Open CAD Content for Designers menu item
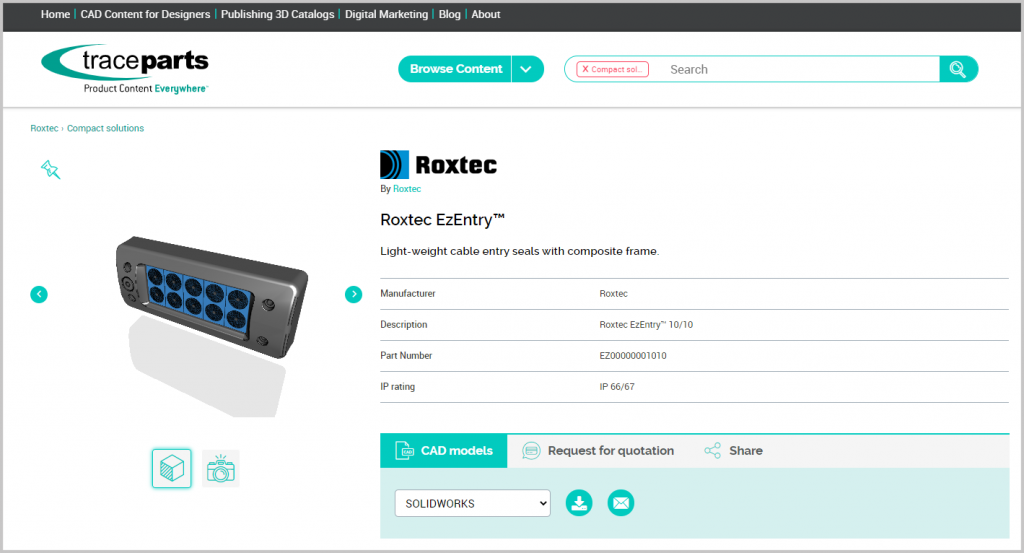This screenshot has width=1024, height=553. pyautogui.click(x=145, y=15)
